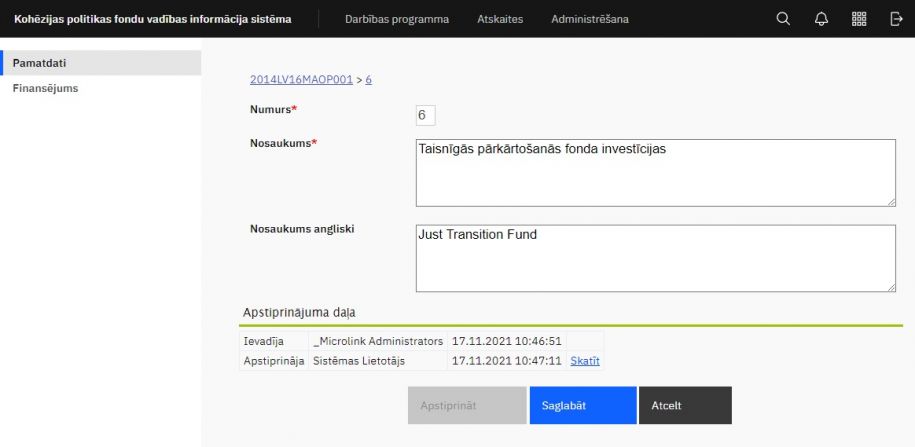915x447 pixels.
Task: Click the notifications bell icon
Action: 821,19
